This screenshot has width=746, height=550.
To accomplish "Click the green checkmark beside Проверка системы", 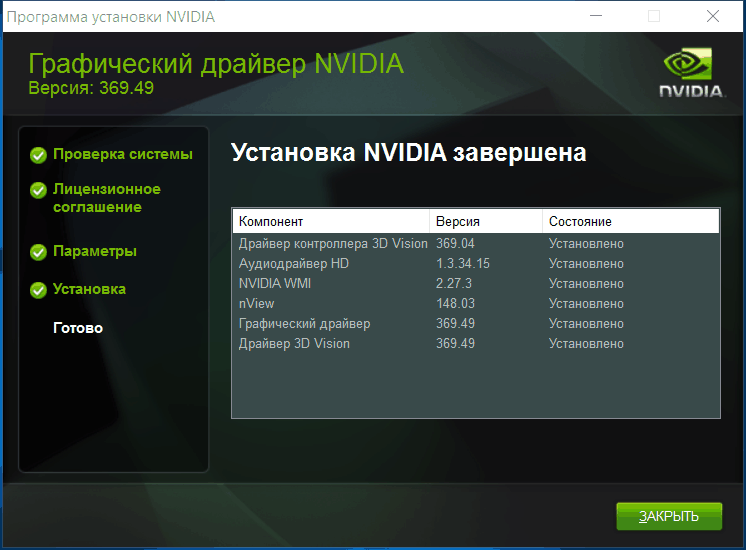I will point(38,155).
